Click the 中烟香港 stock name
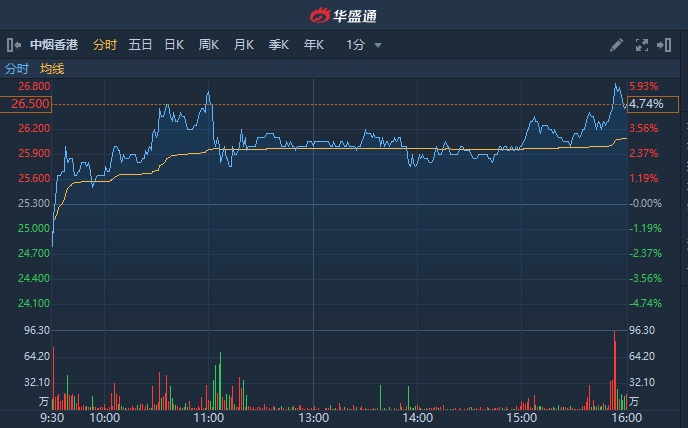 pos(55,45)
